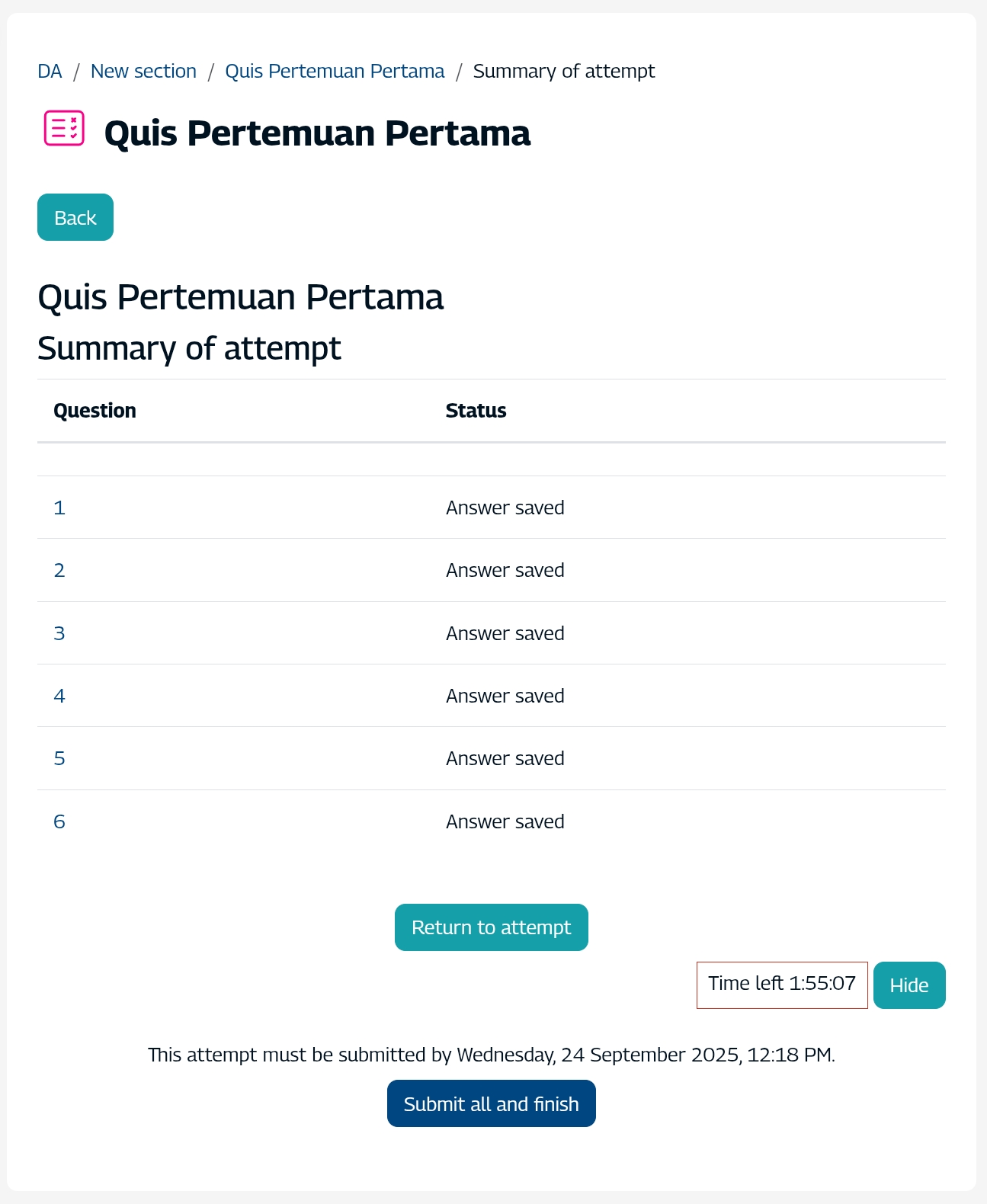Navigate to question 4
The image size is (987, 1204).
59,696
